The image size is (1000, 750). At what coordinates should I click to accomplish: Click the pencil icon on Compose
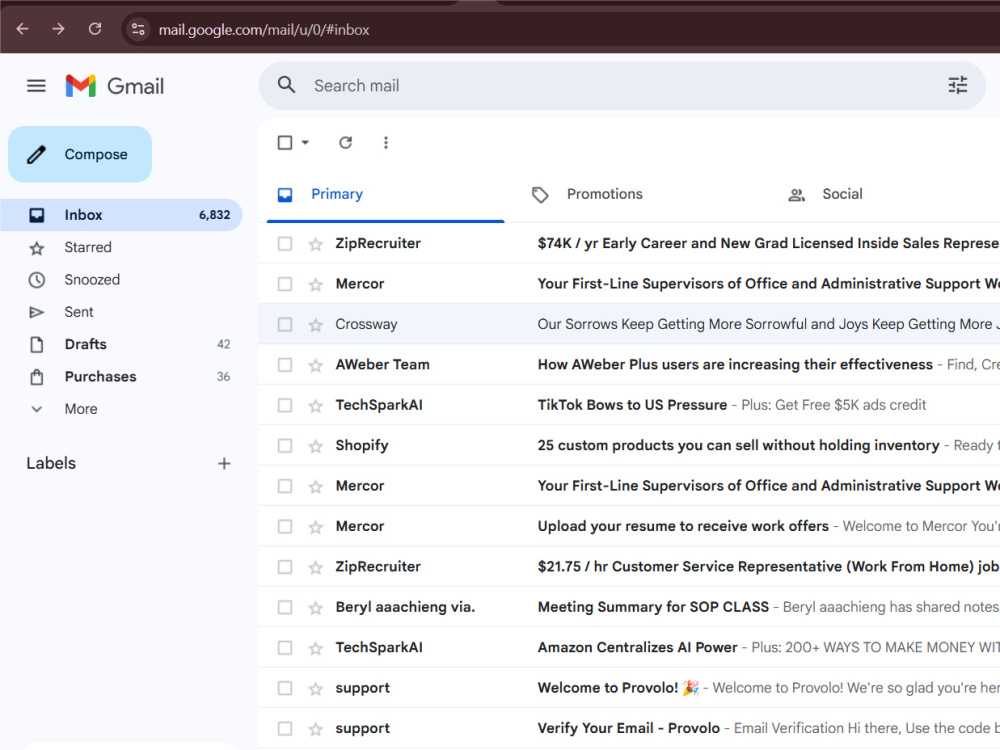point(36,154)
